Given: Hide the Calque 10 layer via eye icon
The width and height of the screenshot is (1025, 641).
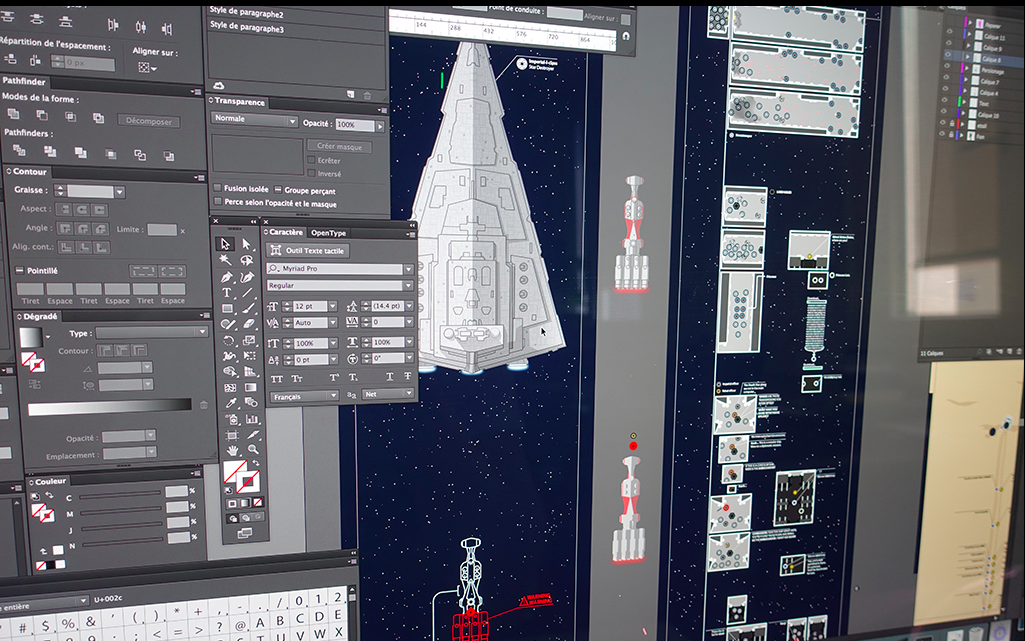Looking at the screenshot, I should 943,112.
